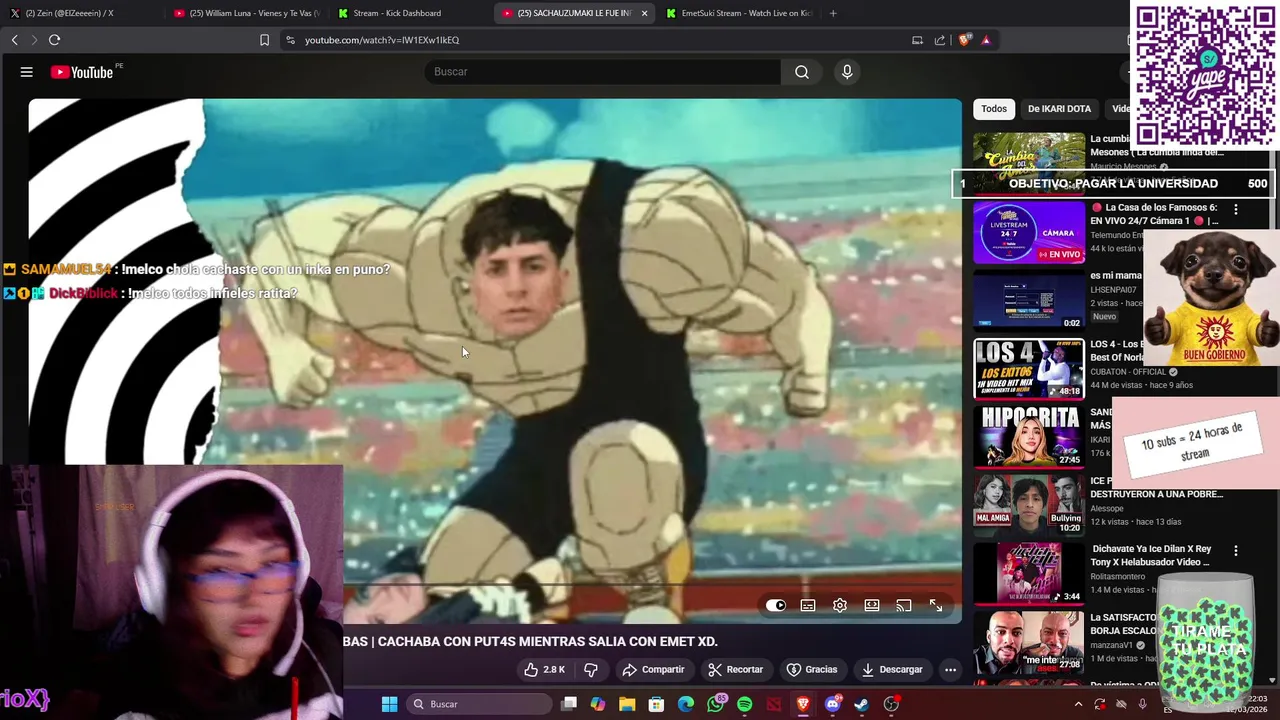Click the Compartir share button

coord(653,669)
